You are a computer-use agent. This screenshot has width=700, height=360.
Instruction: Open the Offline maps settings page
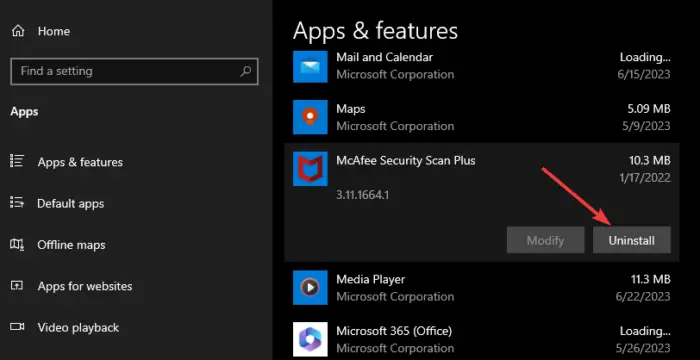pyautogui.click(x=71, y=245)
